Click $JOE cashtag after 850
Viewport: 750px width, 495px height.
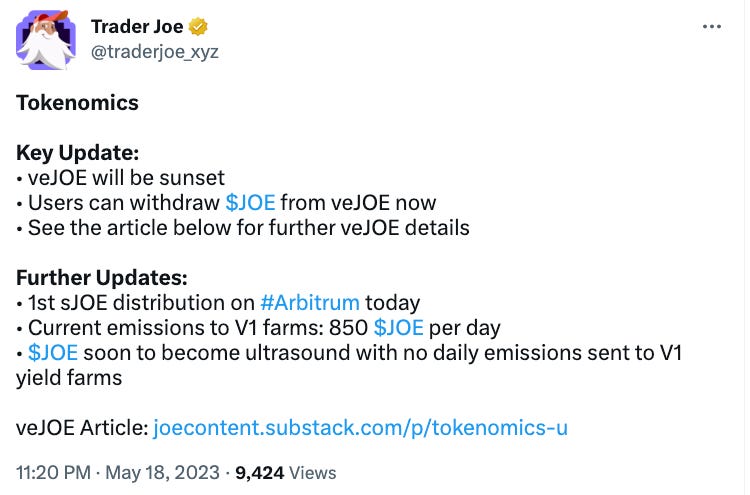tap(398, 328)
